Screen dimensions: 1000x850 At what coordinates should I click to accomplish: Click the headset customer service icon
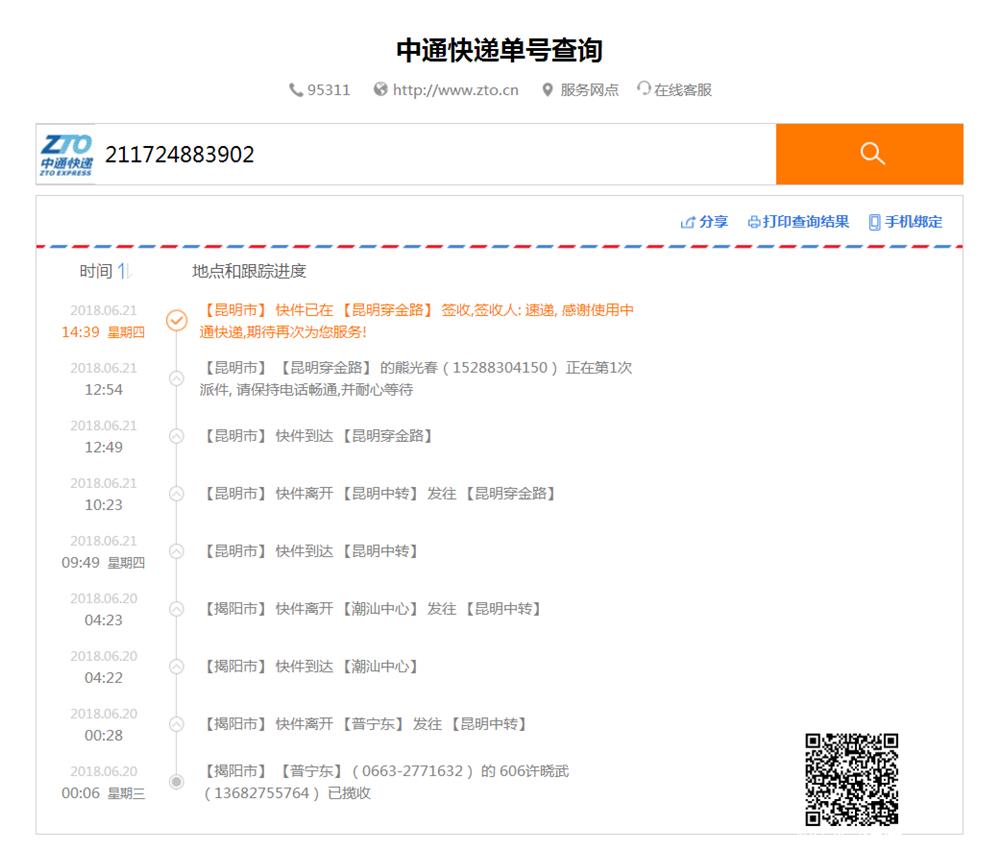[x=643, y=89]
